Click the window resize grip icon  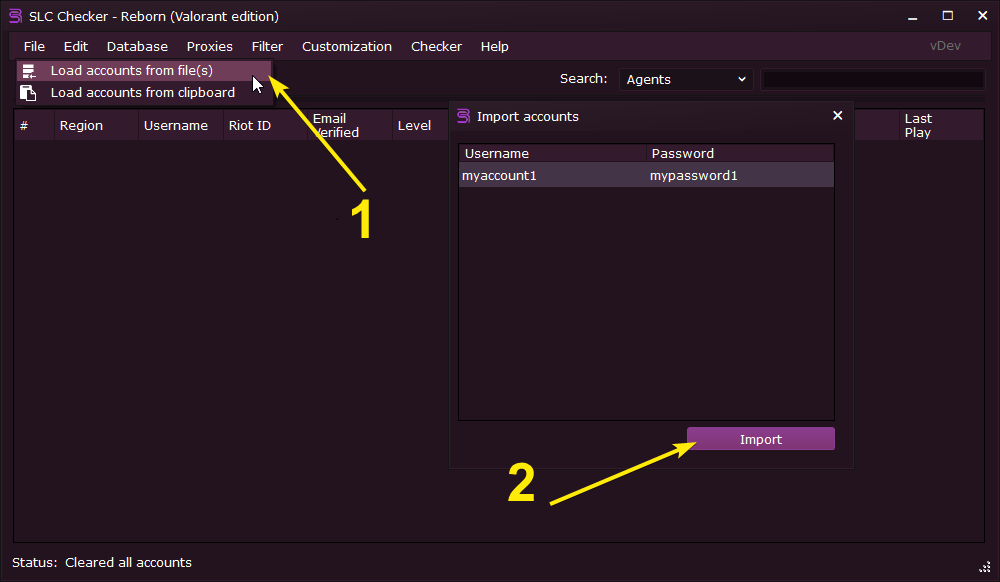click(x=985, y=567)
